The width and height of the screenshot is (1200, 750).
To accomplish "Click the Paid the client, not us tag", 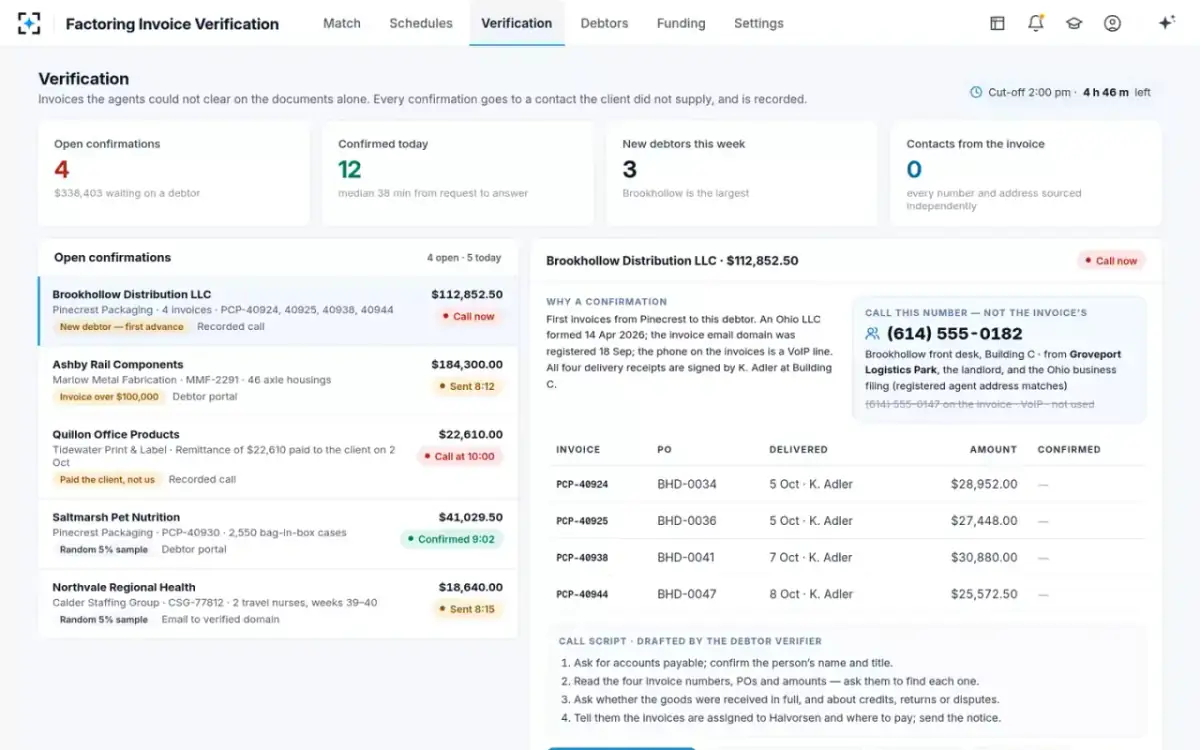I will click(x=107, y=480).
